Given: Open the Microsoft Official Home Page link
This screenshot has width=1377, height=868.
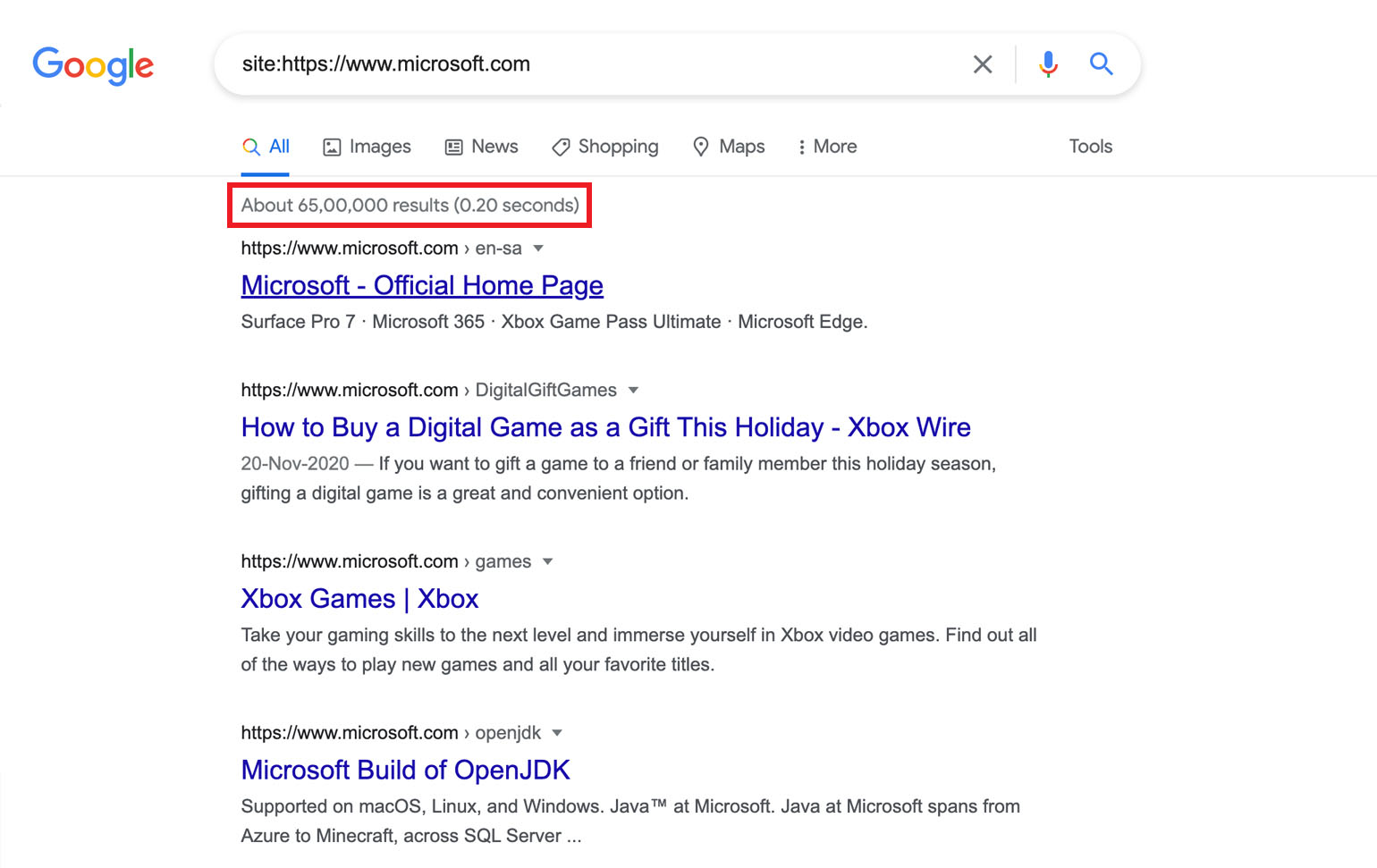Looking at the screenshot, I should (421, 284).
